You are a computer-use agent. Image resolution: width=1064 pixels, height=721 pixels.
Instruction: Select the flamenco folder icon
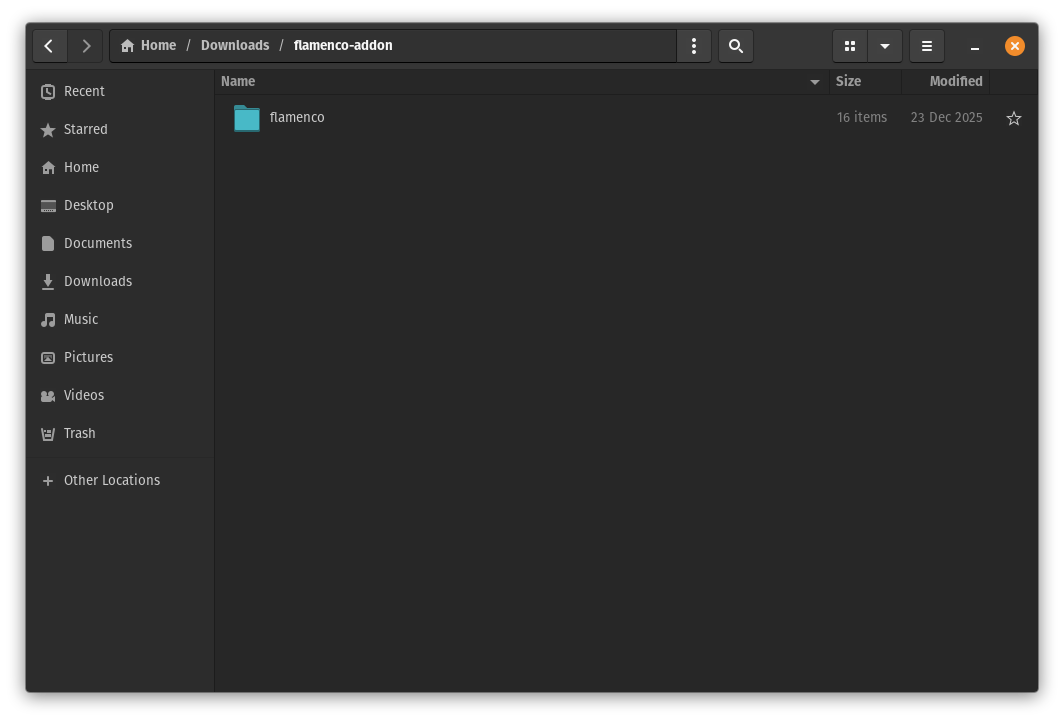(x=247, y=118)
